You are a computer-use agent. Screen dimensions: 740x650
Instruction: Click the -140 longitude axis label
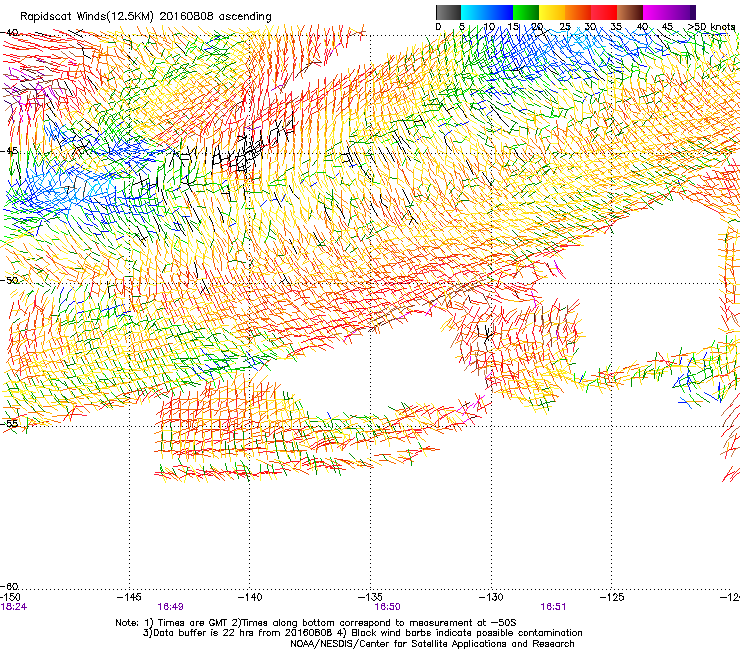(x=250, y=597)
